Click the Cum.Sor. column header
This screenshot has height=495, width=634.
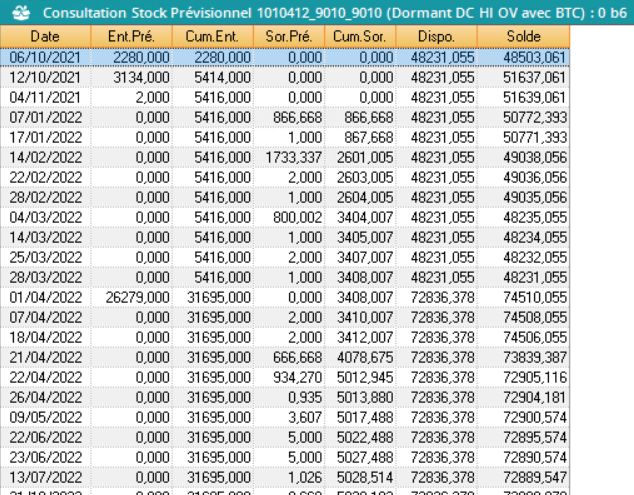[x=361, y=37]
